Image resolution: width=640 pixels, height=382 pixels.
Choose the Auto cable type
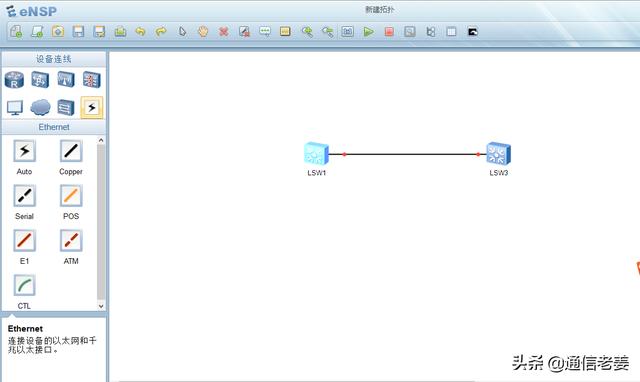tap(24, 151)
